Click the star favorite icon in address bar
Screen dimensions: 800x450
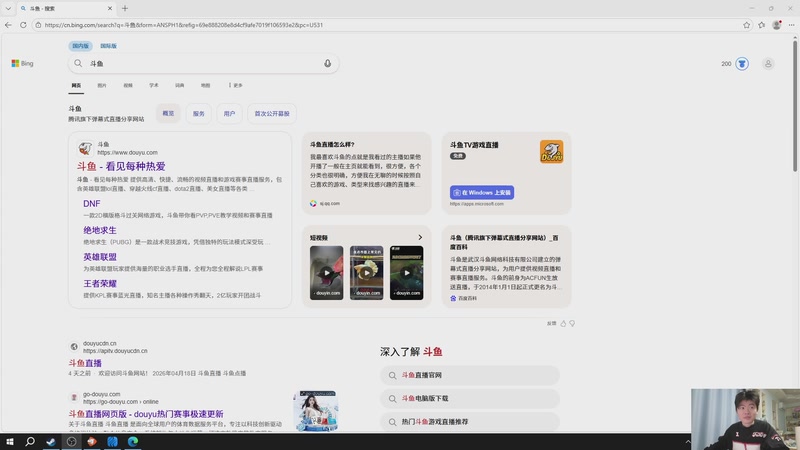[746, 24]
